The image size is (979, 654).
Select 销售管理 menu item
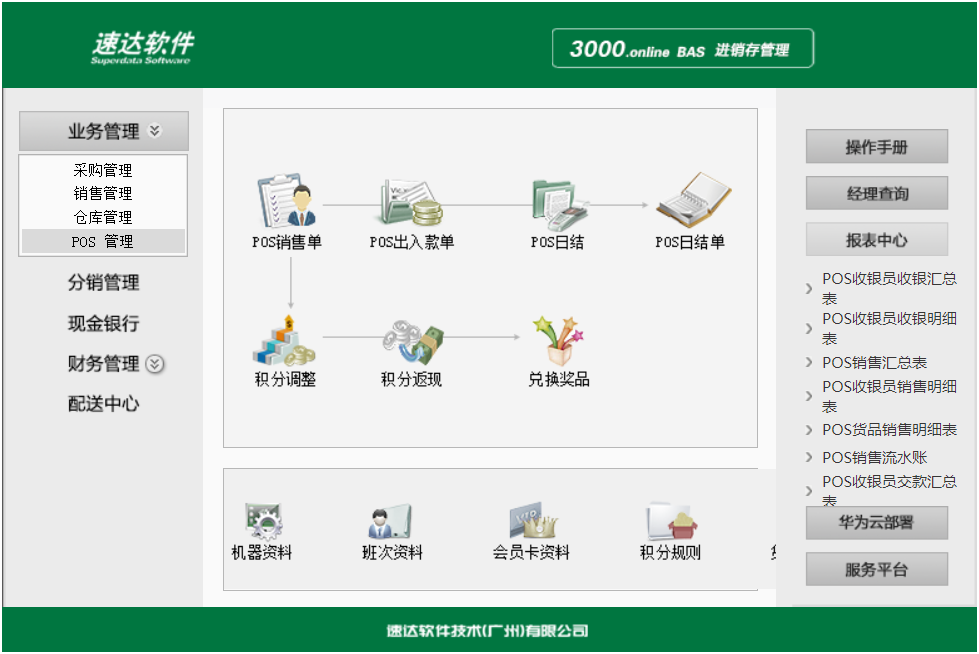pyautogui.click(x=103, y=194)
